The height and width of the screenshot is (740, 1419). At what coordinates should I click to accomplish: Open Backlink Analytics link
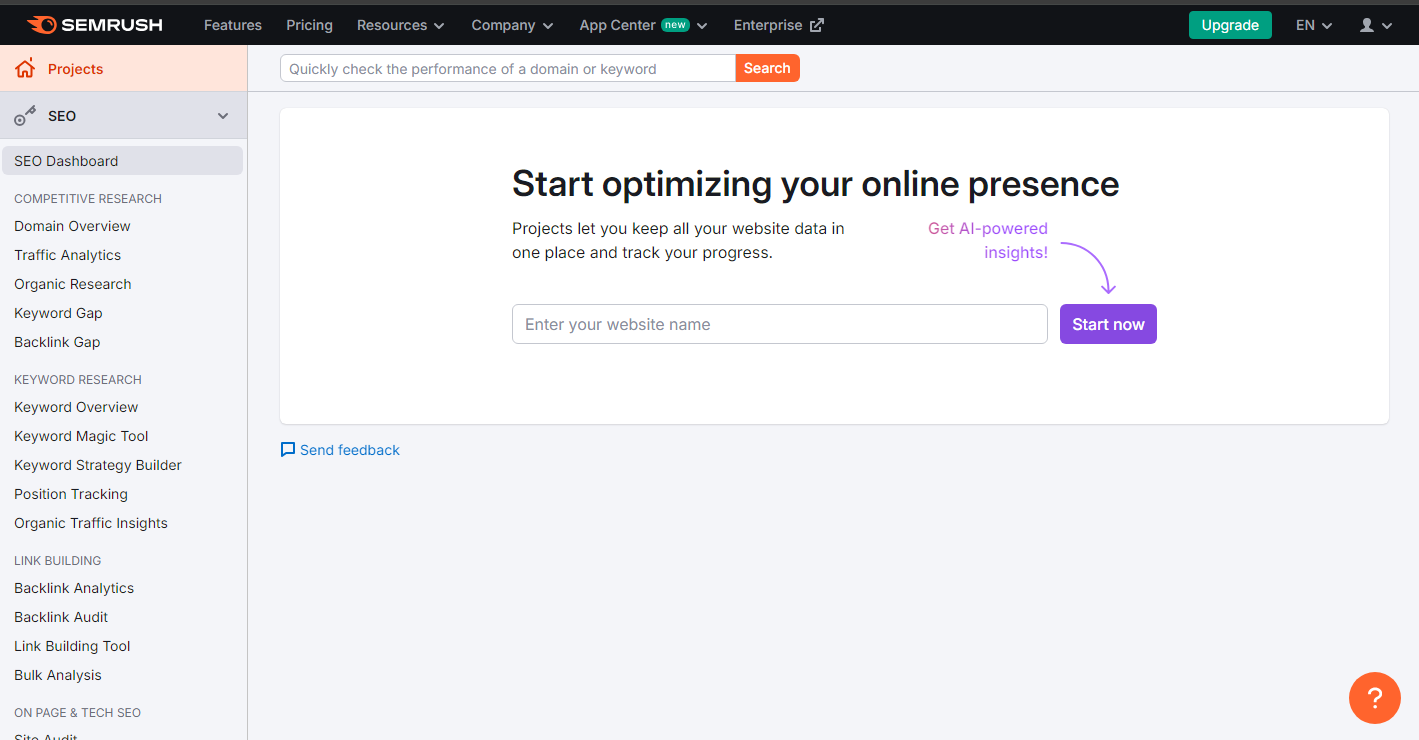coord(74,588)
